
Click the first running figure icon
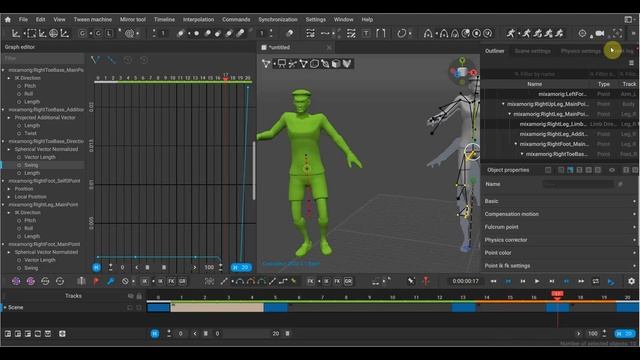point(511,33)
